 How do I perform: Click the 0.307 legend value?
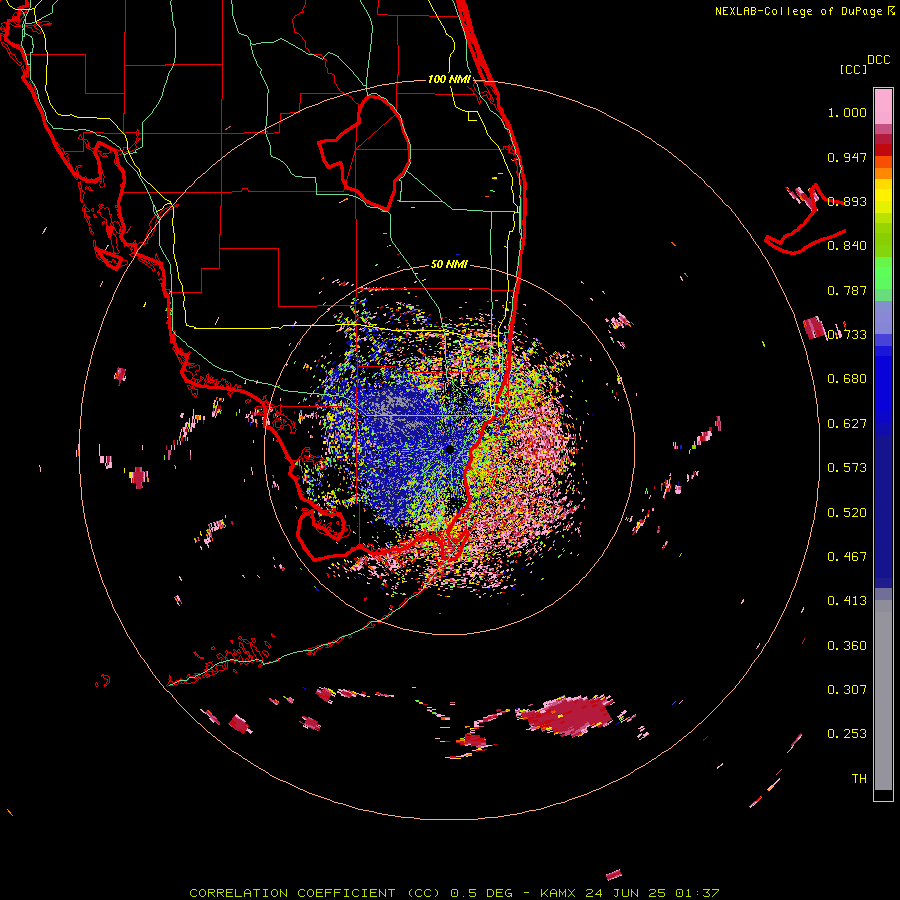(847, 690)
